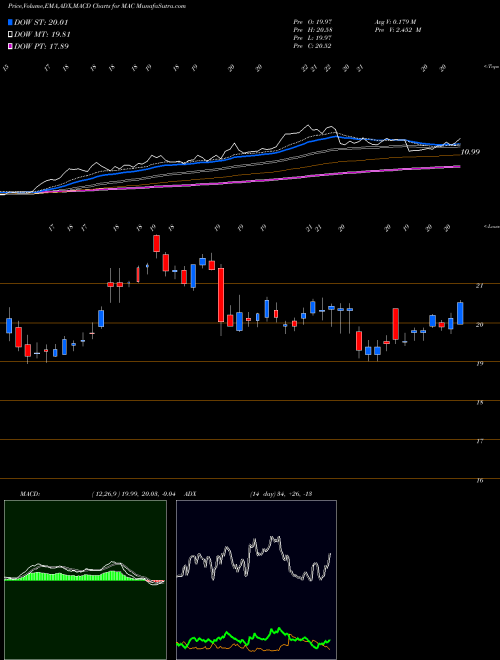Click the 10.99 label on EMA chart
This screenshot has width=500, height=660.
(470, 152)
